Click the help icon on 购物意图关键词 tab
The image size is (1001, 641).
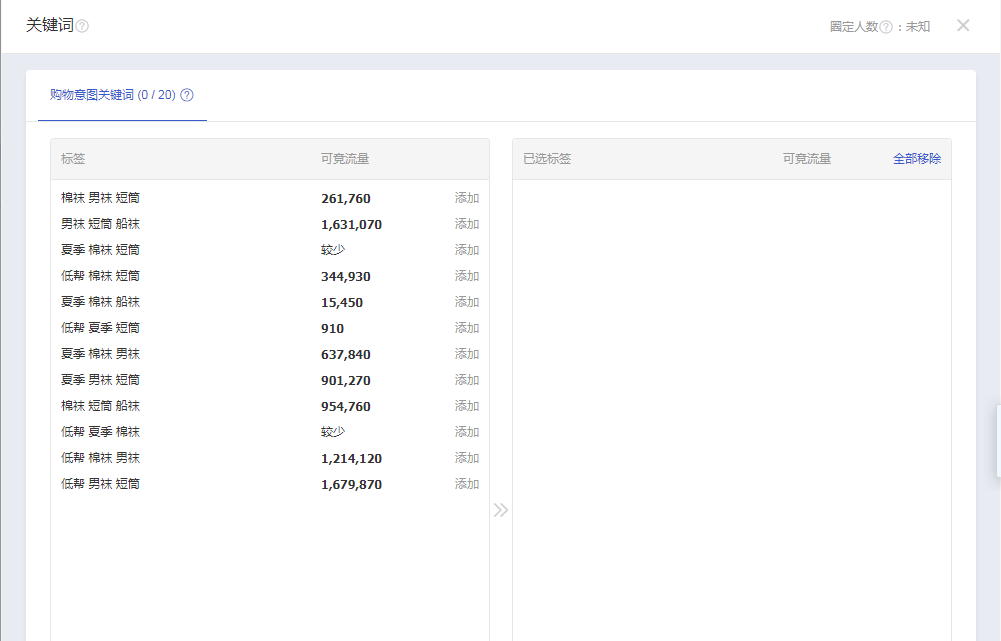pyautogui.click(x=187, y=95)
